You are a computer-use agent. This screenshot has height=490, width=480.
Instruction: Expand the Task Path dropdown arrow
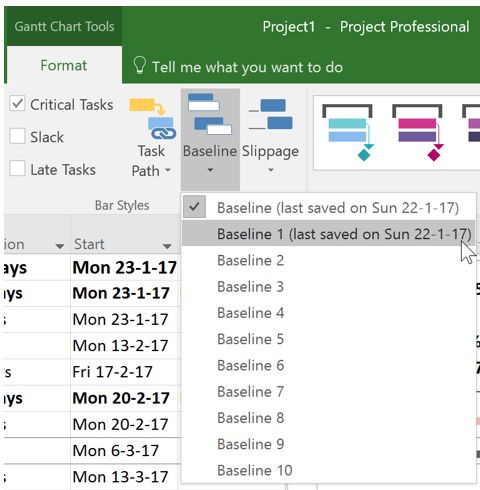tap(168, 170)
